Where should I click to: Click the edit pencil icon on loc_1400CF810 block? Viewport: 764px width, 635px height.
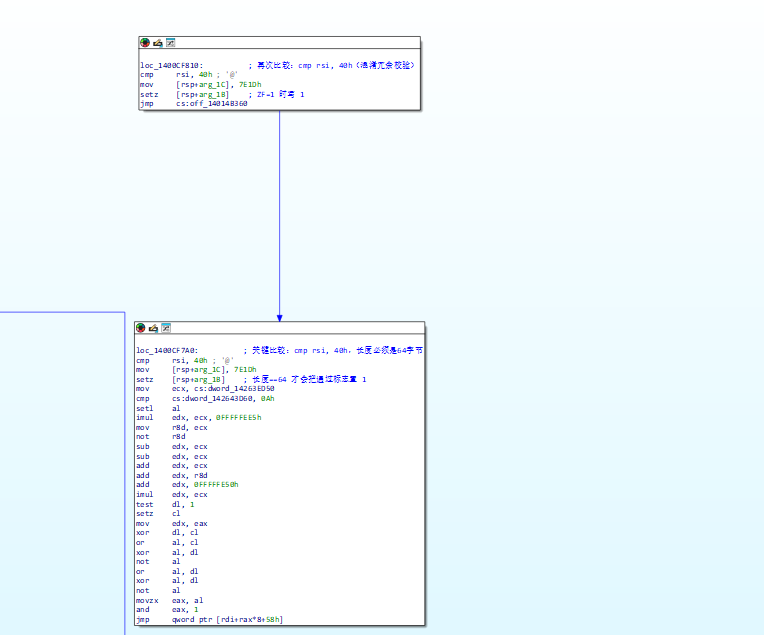[x=158, y=43]
